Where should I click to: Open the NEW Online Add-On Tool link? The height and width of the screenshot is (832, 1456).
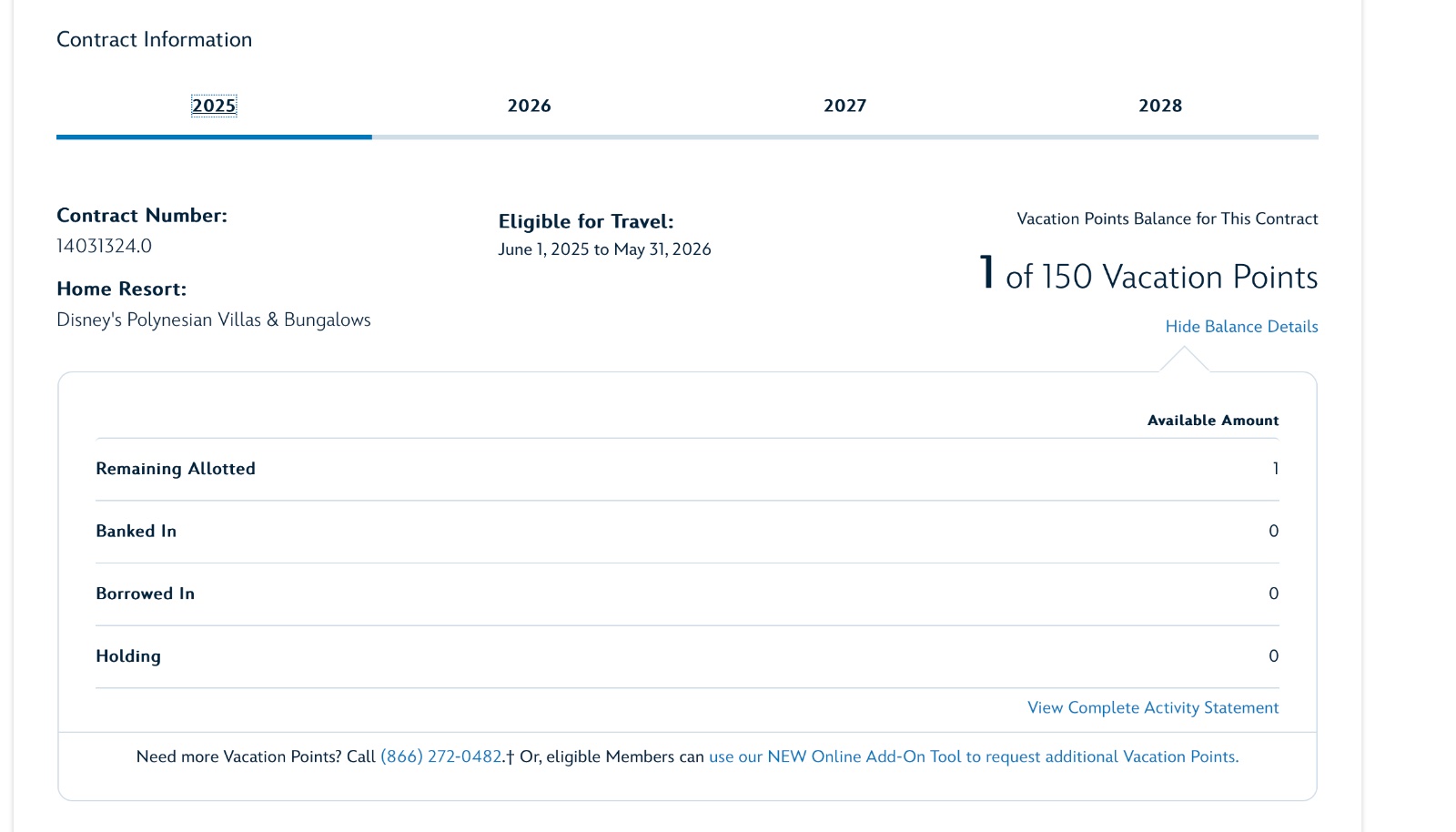973,757
